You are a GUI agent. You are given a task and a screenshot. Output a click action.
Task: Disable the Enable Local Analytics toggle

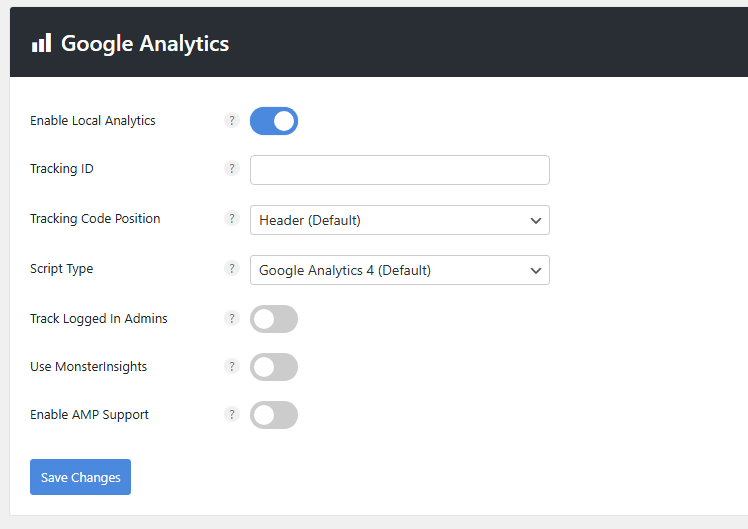274,121
